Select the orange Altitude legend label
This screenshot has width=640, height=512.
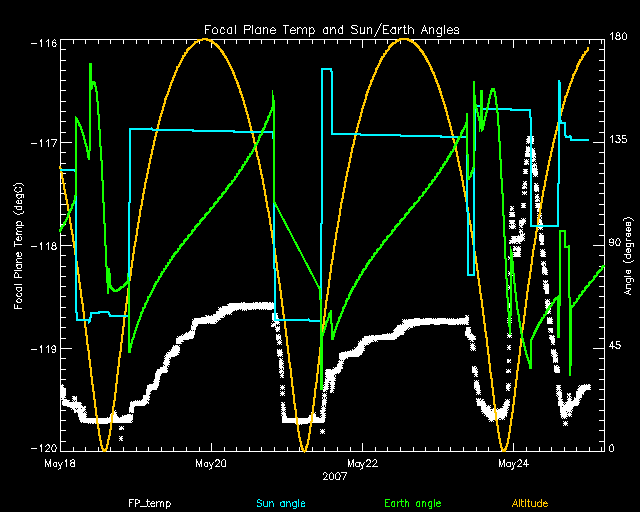pos(531,503)
